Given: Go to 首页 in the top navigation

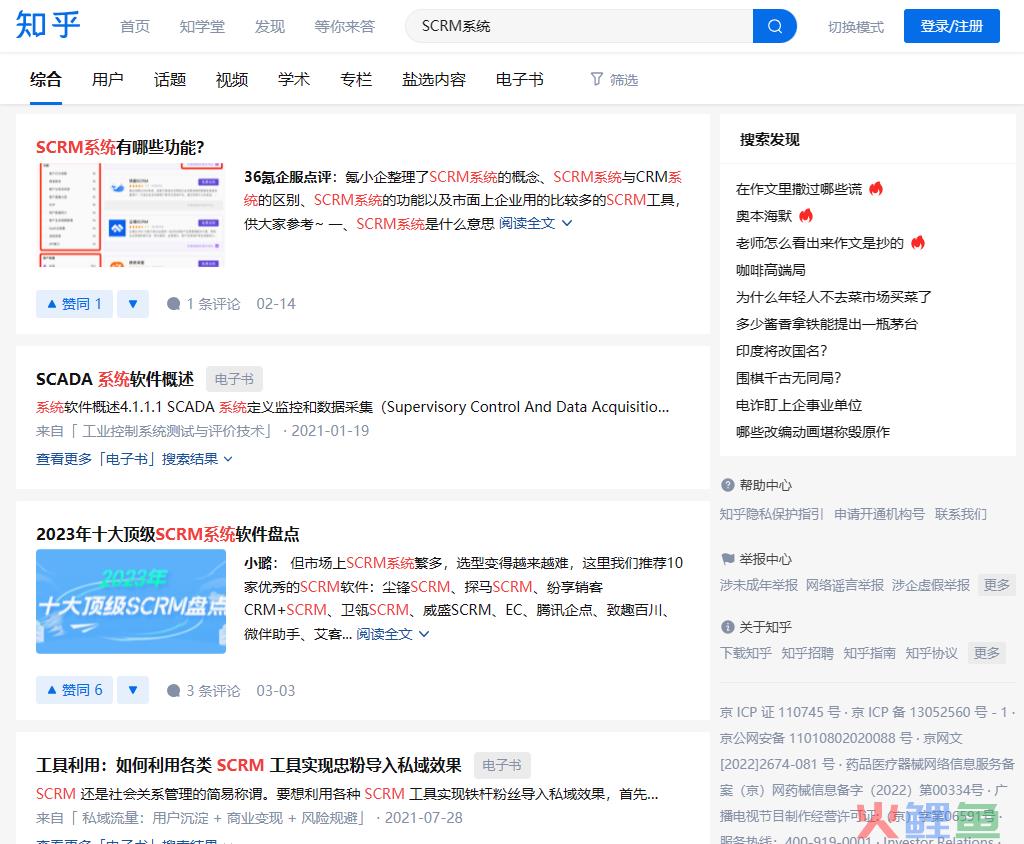Looking at the screenshot, I should tap(135, 26).
